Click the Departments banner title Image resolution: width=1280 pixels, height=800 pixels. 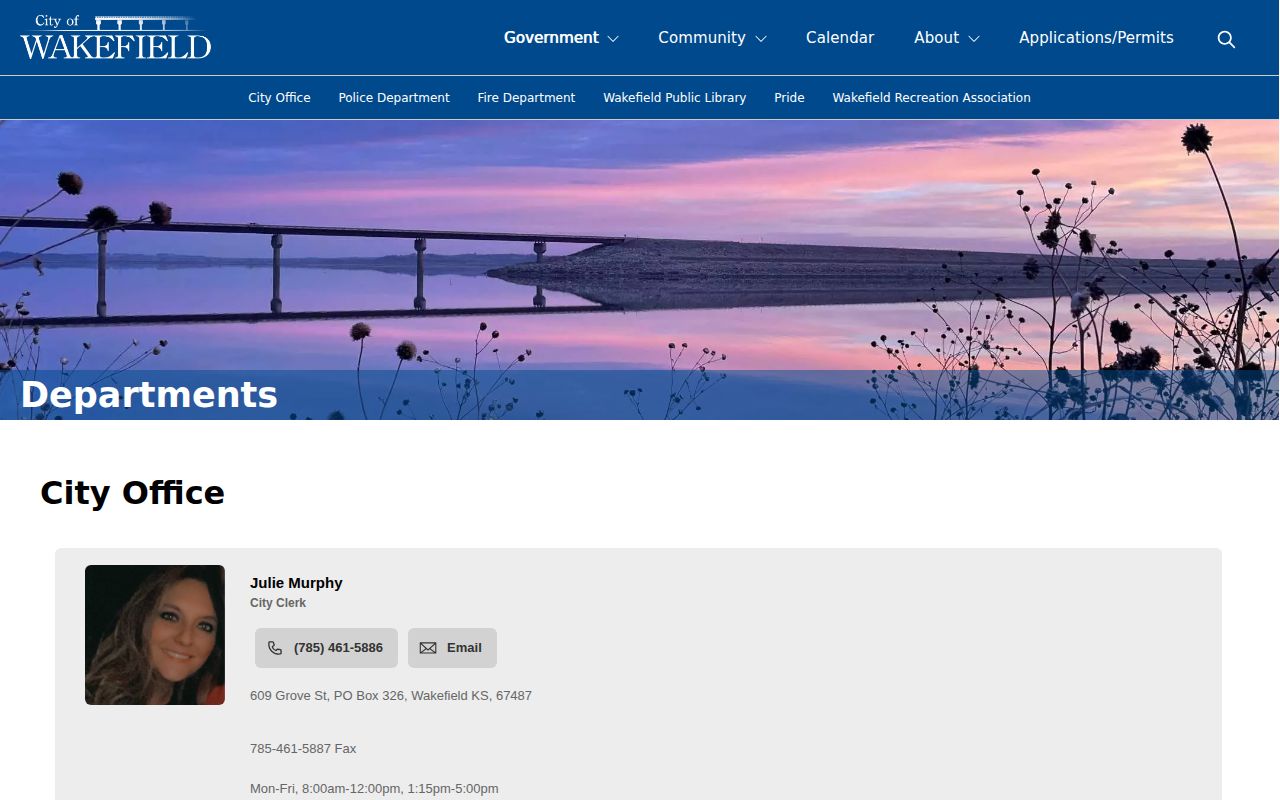click(x=149, y=395)
